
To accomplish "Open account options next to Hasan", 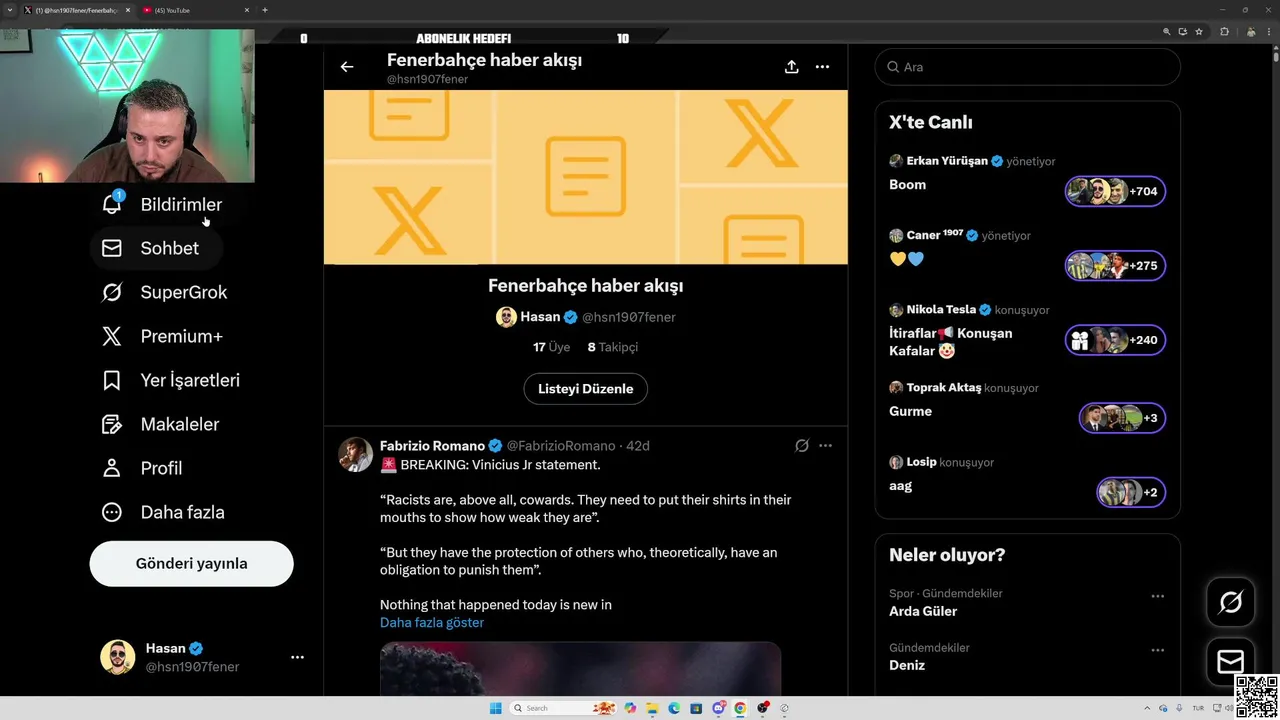I will point(297,657).
